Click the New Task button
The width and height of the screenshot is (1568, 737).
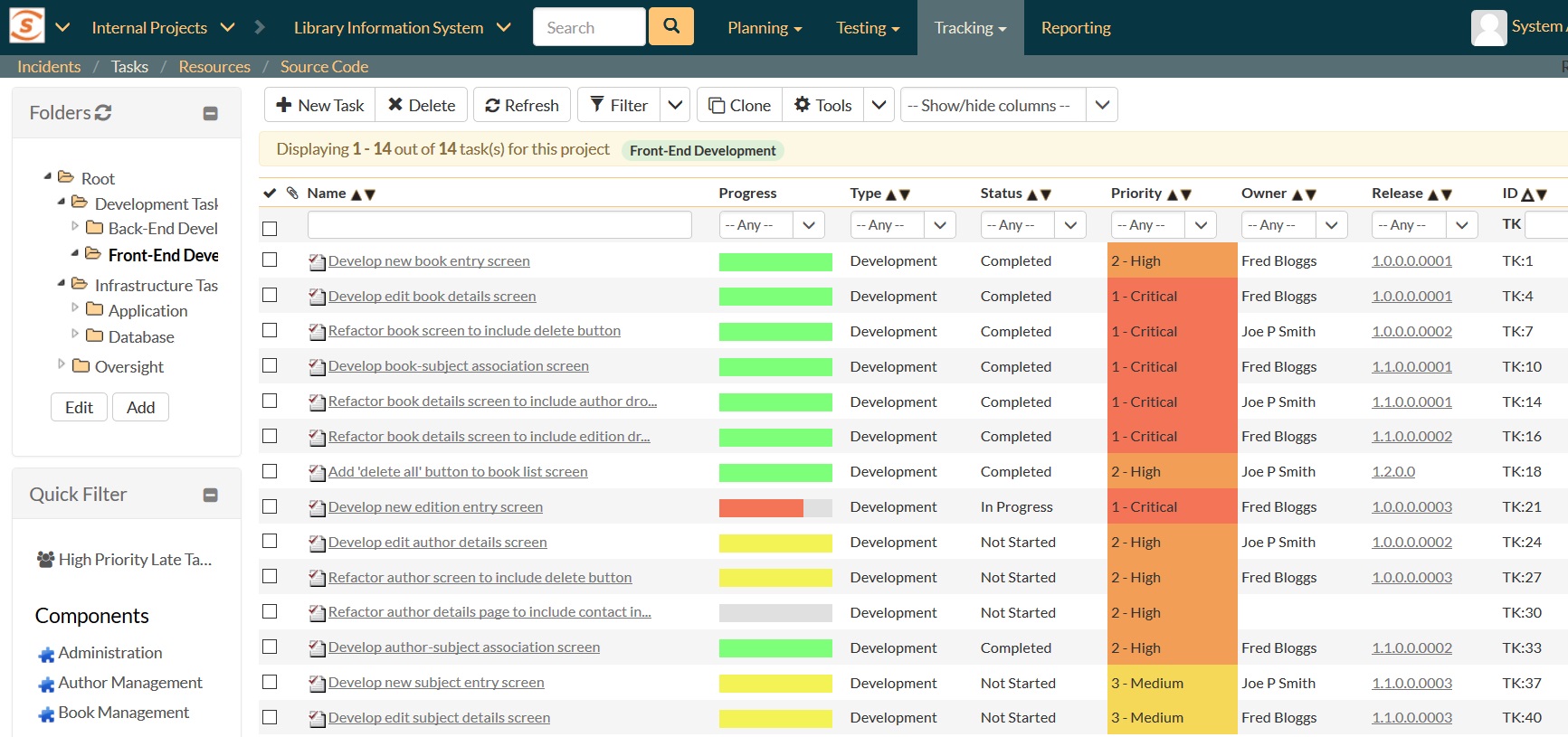[x=320, y=105]
